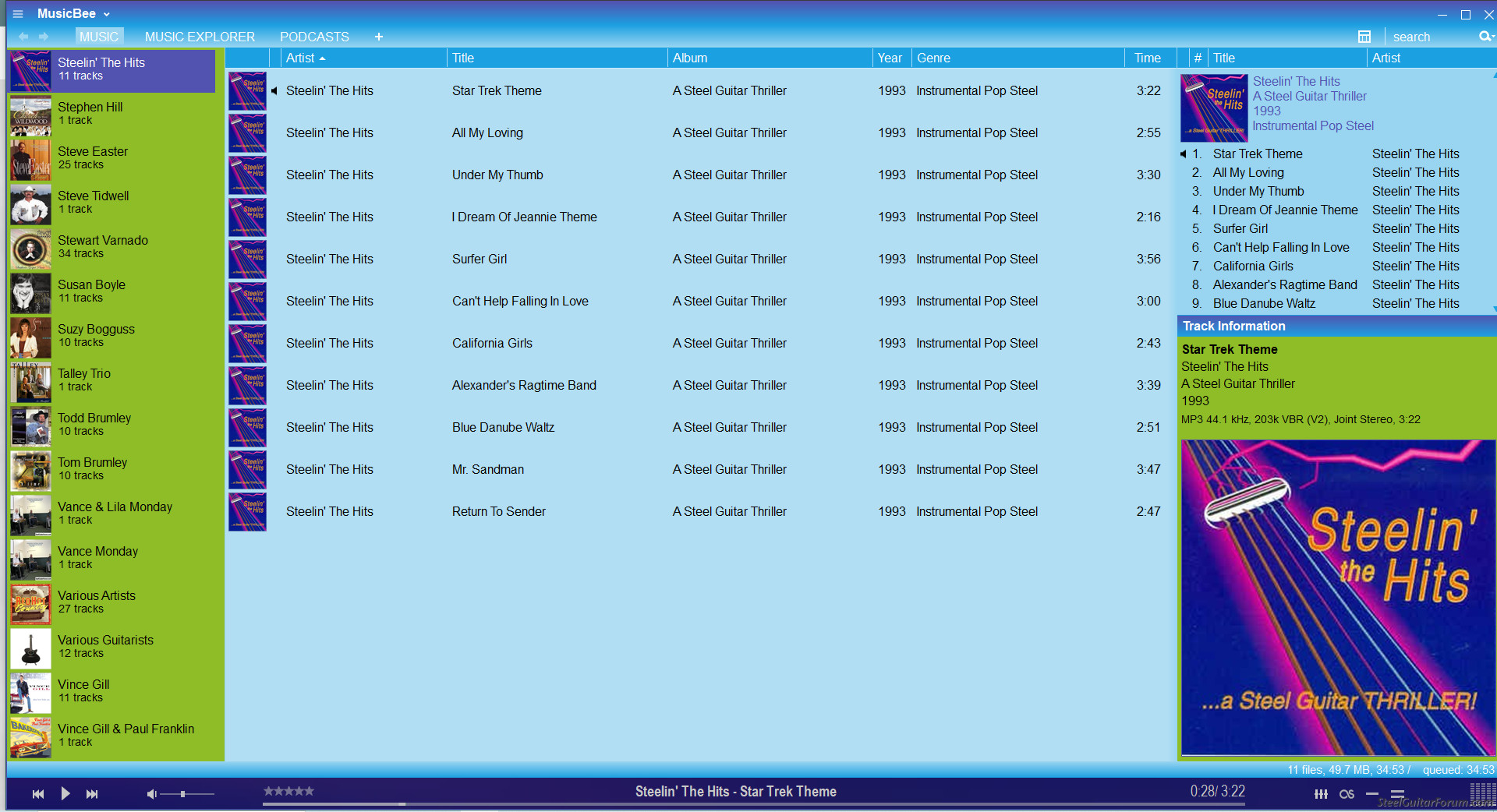Open the Instrumental Pop Steel genre link
The height and width of the screenshot is (812, 1497).
click(x=1313, y=126)
